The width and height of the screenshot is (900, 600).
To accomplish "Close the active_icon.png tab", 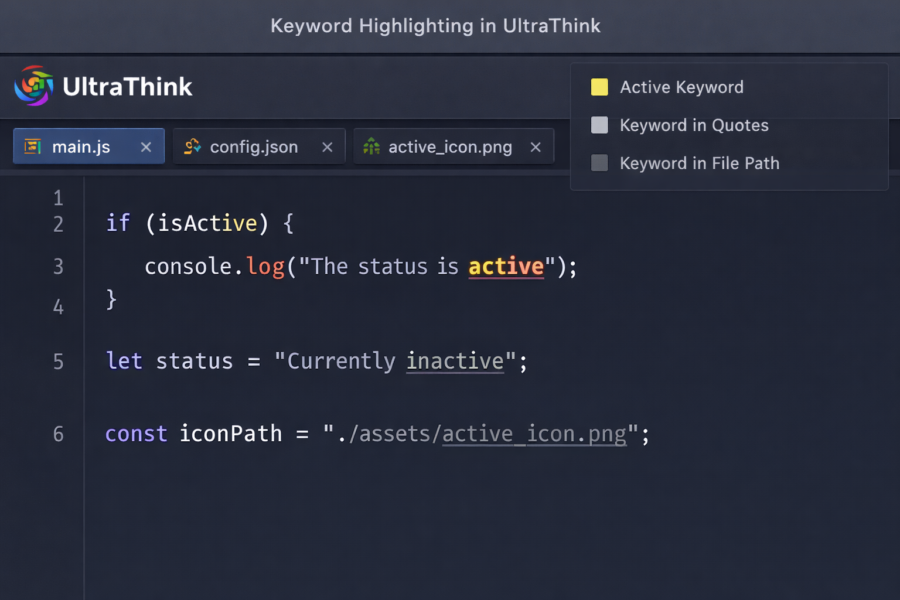I will (536, 148).
